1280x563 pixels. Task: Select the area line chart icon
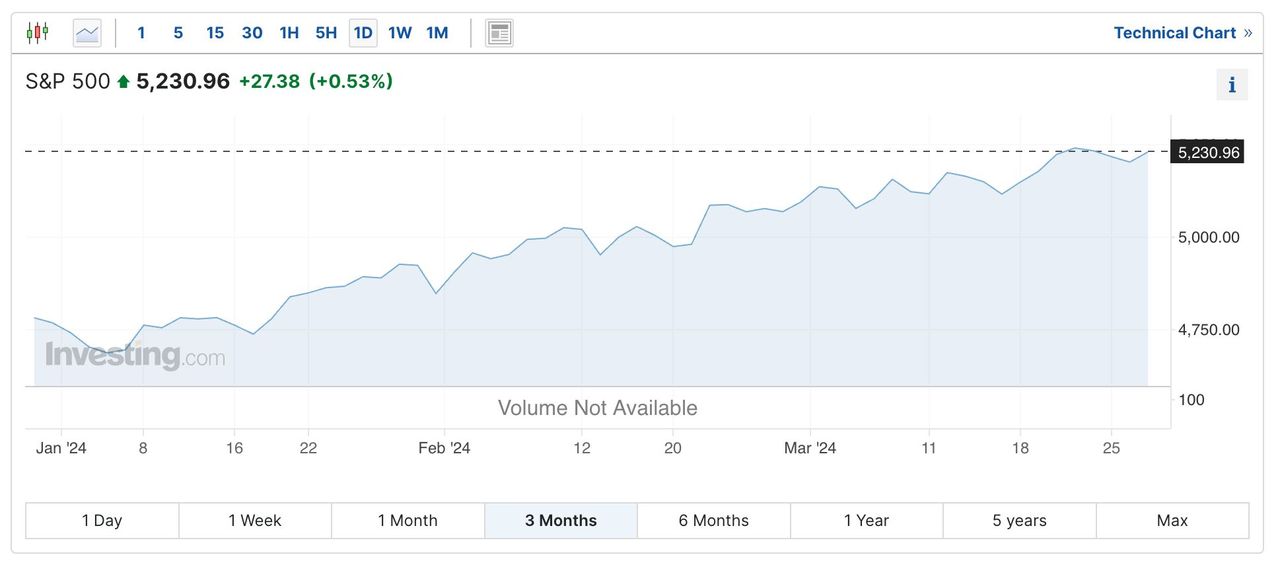[x=87, y=33]
